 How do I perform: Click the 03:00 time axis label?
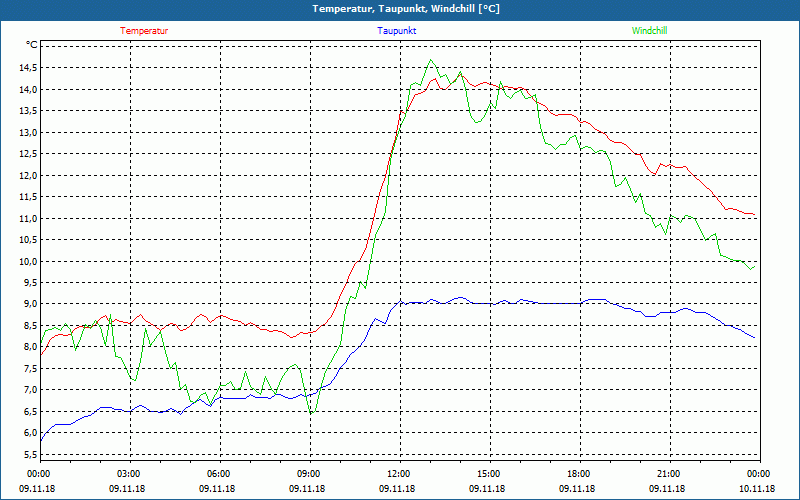(127, 474)
